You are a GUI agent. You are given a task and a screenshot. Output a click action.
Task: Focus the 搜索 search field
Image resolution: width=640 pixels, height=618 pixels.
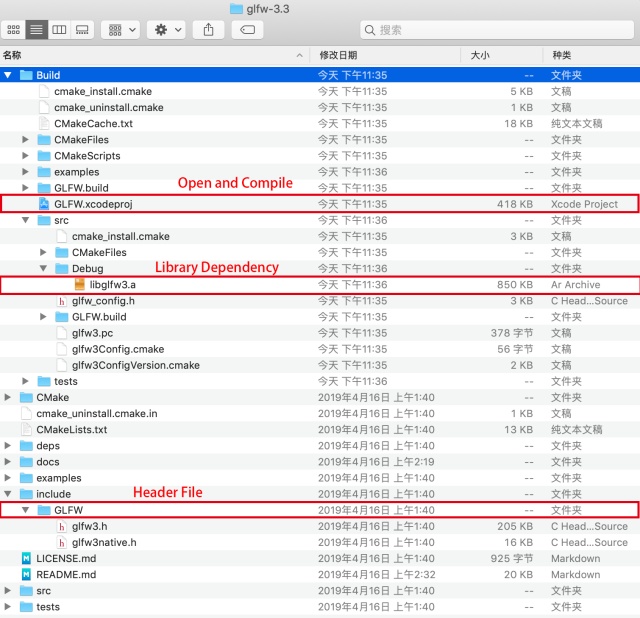pos(497,30)
